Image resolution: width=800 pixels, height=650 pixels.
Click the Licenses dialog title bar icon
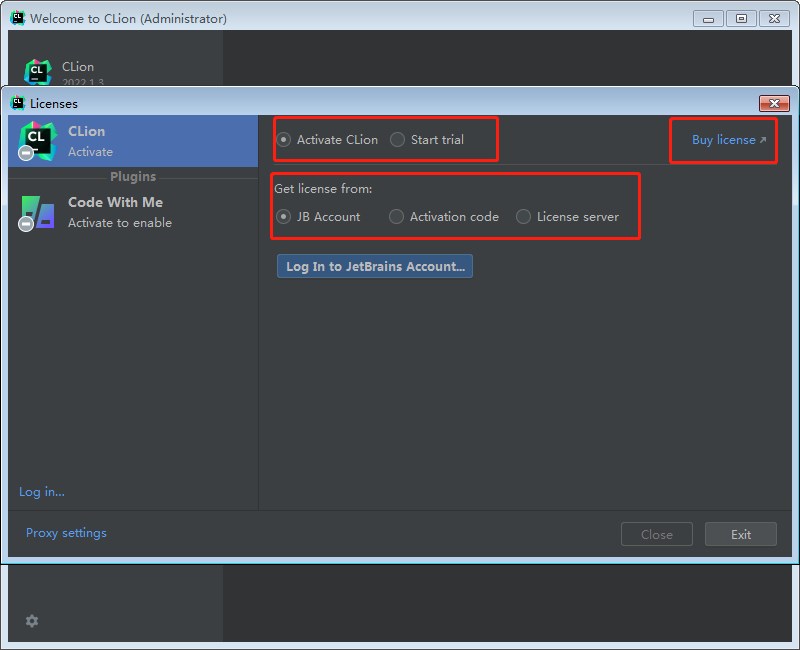tap(18, 103)
